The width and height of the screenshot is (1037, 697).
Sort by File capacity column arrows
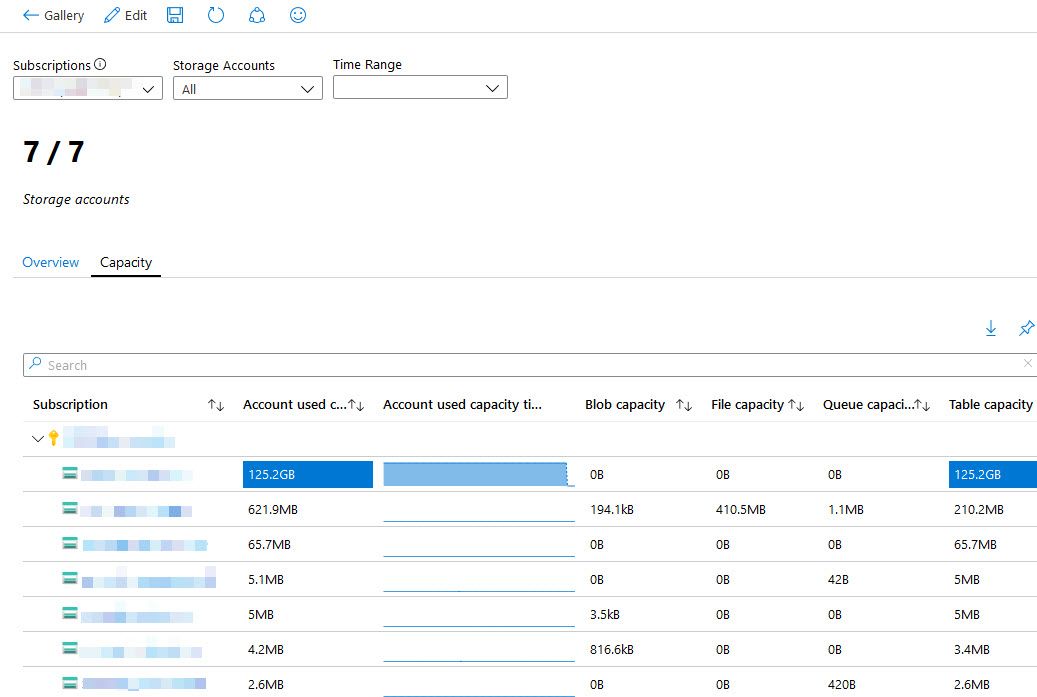click(x=796, y=405)
